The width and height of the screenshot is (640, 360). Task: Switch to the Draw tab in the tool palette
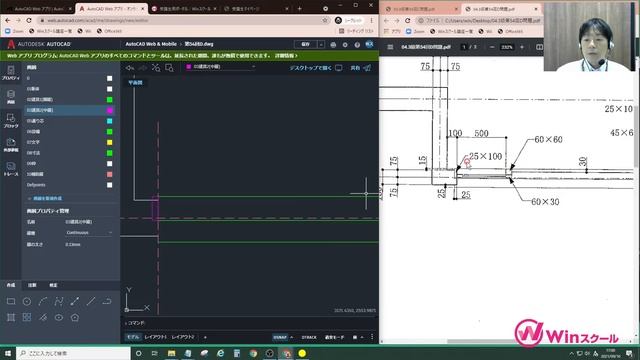point(11,285)
